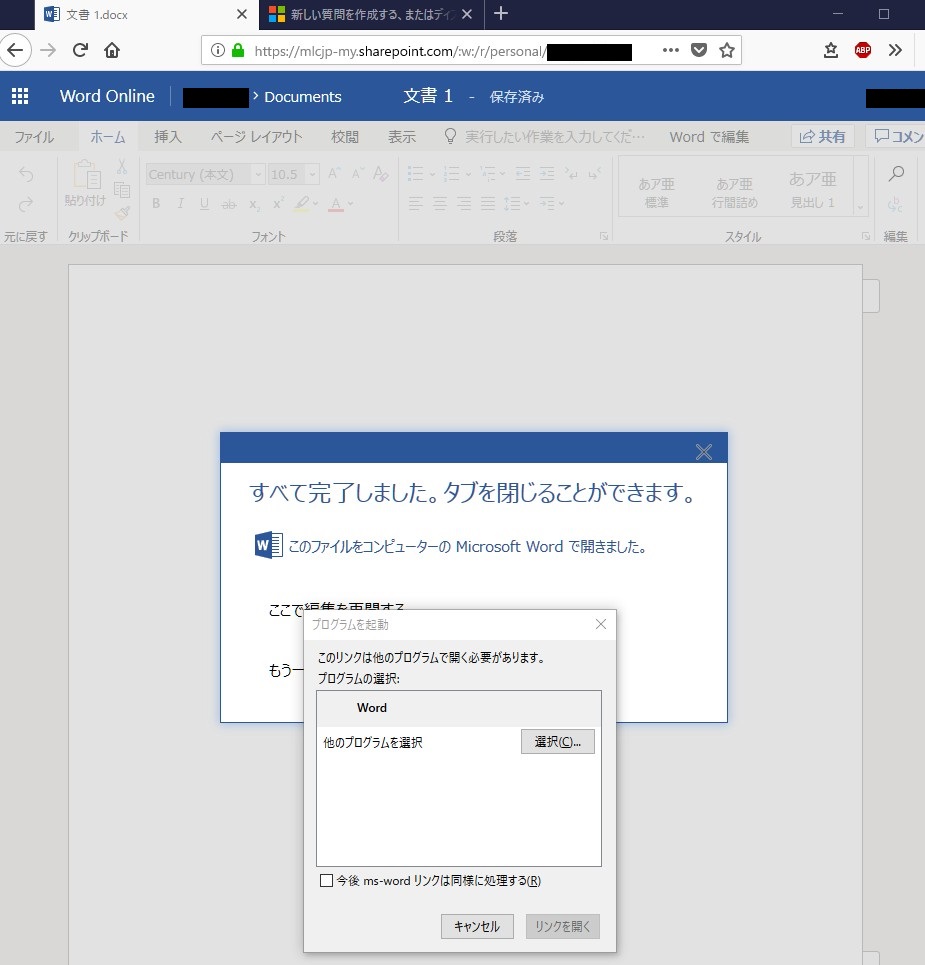
Task: Switch to the 校閲 ribbon tab
Action: coord(345,137)
